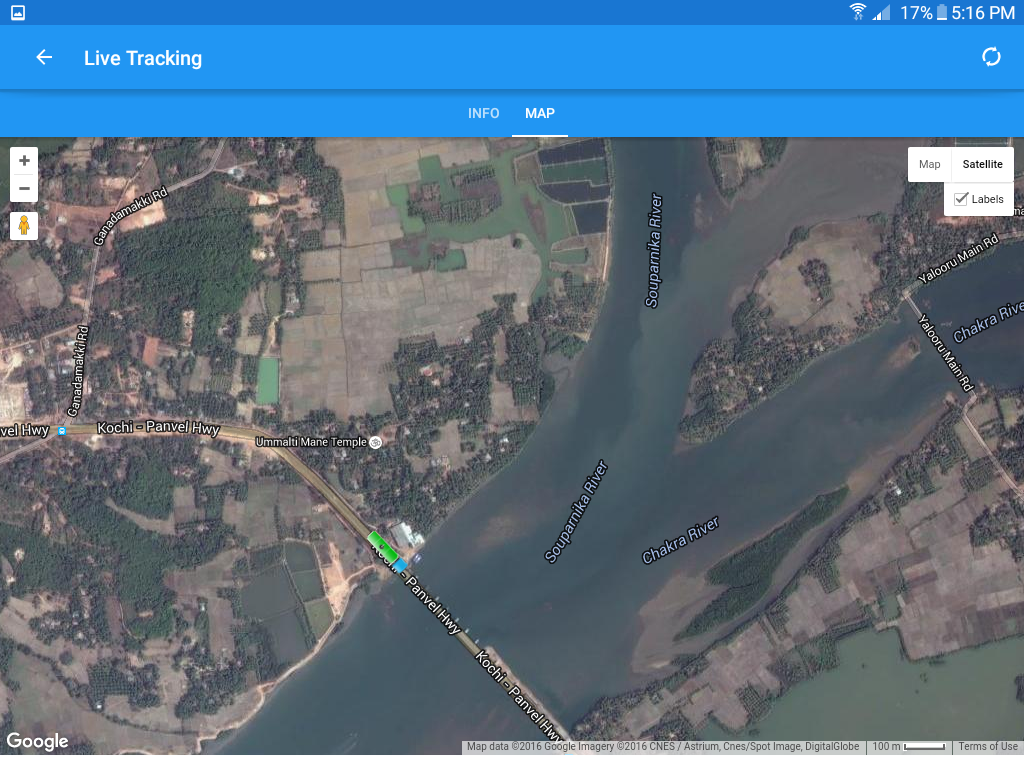This screenshot has height=768, width=1024.
Task: Select the Street View pegman icon
Action: 24,225
